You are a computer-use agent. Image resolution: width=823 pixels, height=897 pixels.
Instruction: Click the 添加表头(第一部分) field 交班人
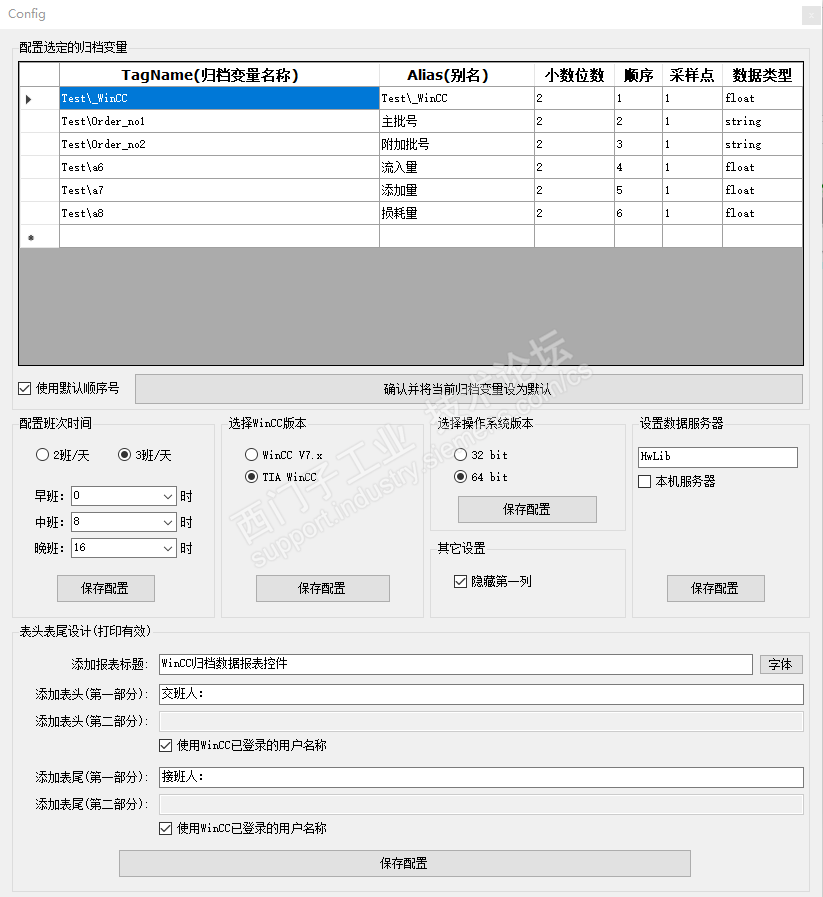481,694
